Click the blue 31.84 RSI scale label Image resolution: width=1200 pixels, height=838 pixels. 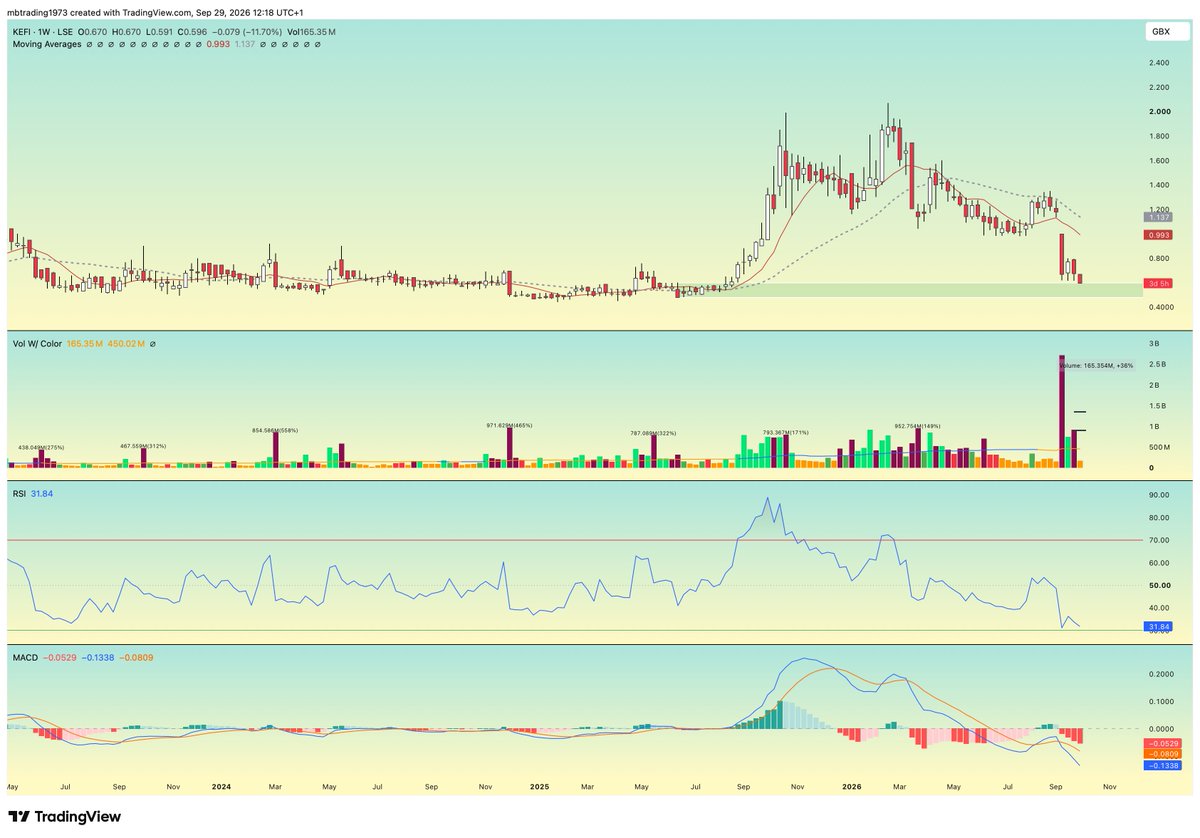click(x=1160, y=626)
